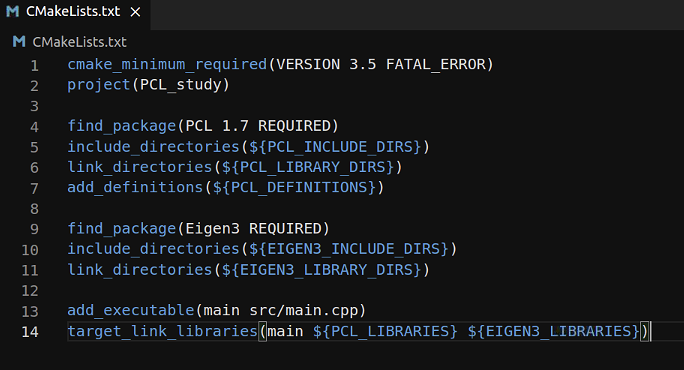Click ${EIGEN3_INCLUDE_DIRS} variable

[349, 249]
